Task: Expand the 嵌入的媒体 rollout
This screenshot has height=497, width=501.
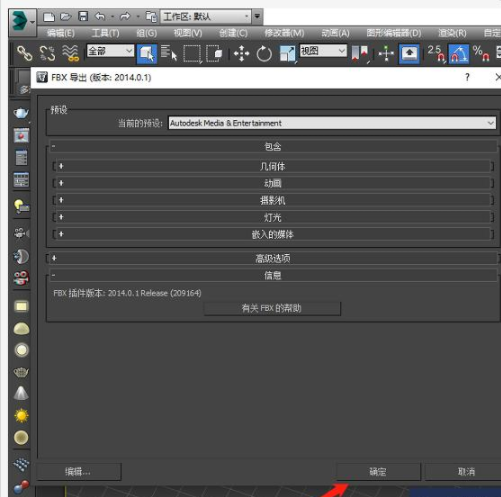Action: 273,234
